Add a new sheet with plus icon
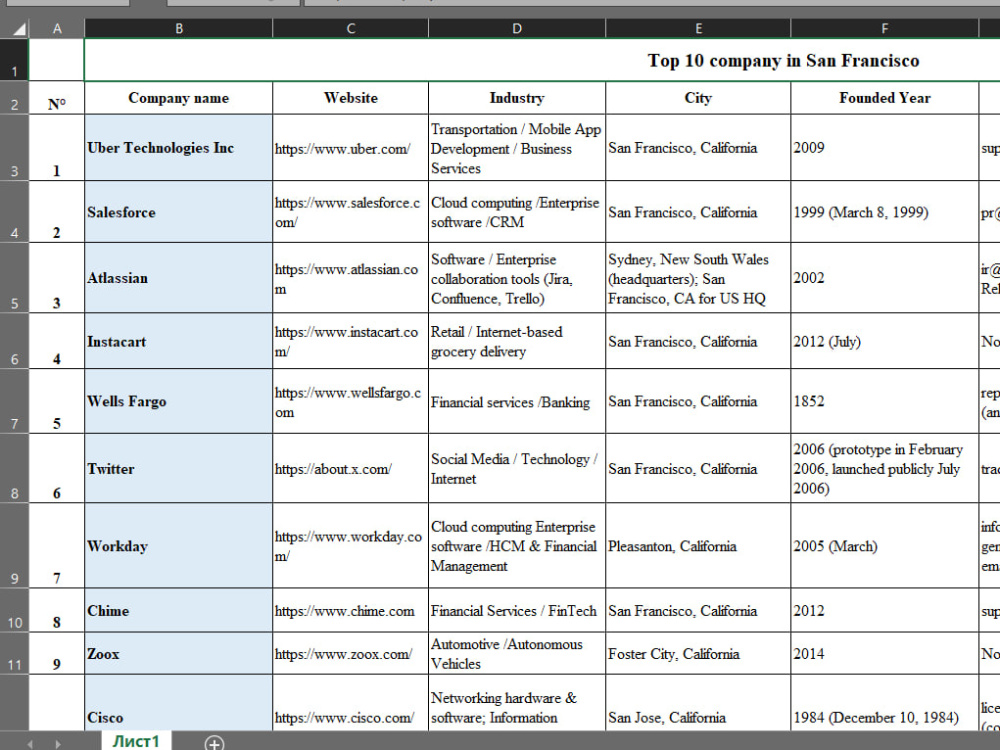1000x750 pixels. point(214,743)
